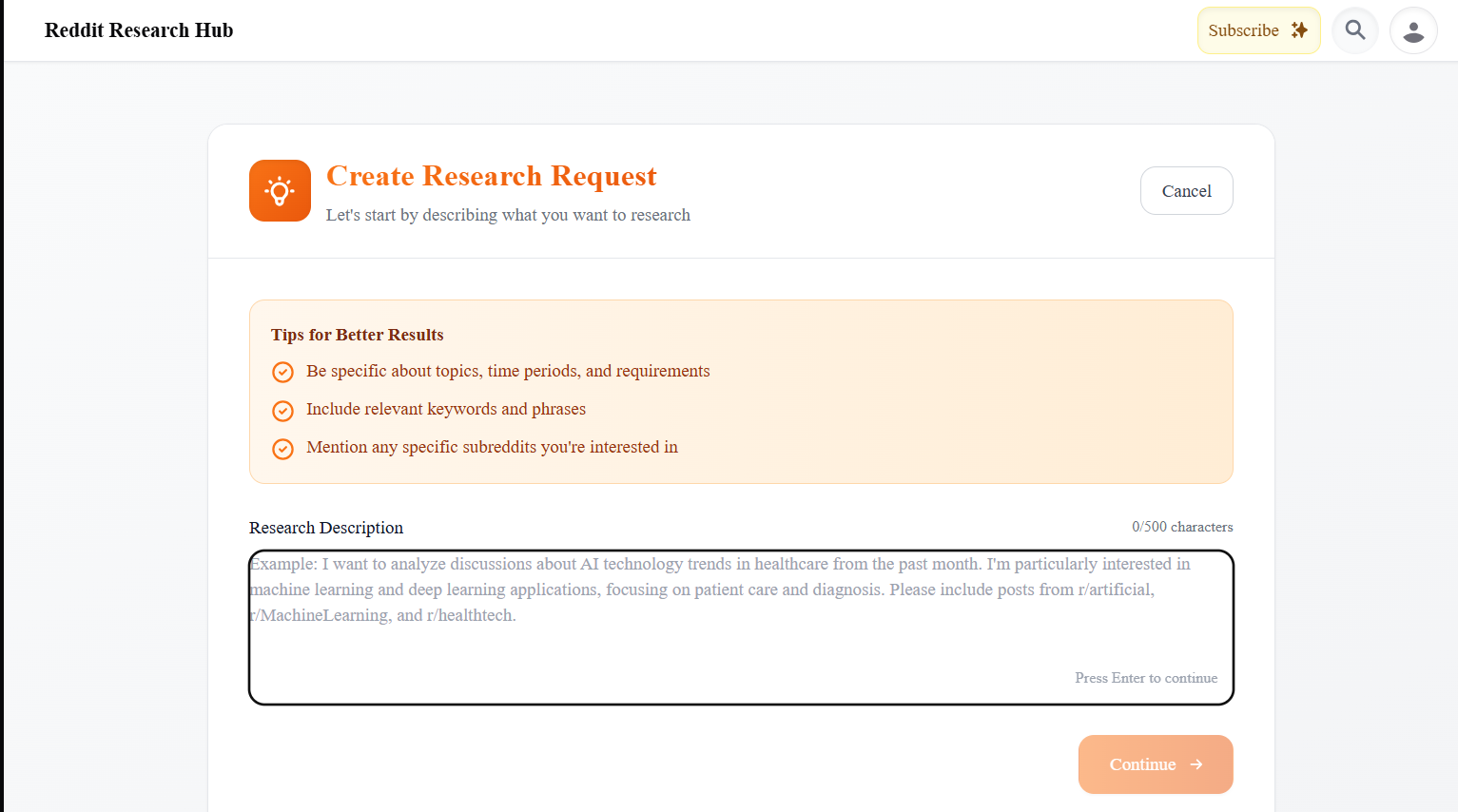Click the checkmark icon beside 'Include relevant keywords'
Viewport: 1458px width, 812px height.
282,411
